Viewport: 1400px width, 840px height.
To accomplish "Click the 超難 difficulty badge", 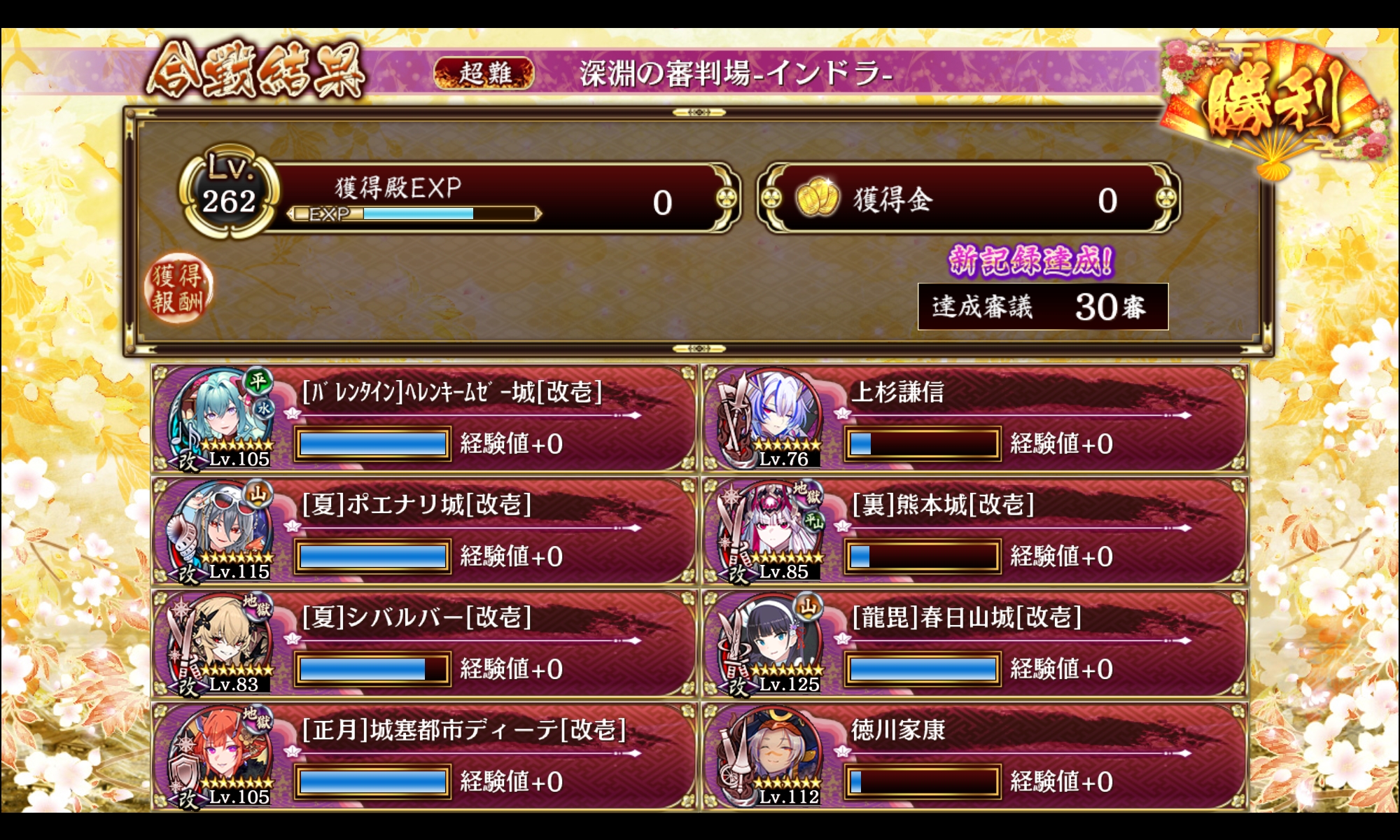I will [484, 73].
